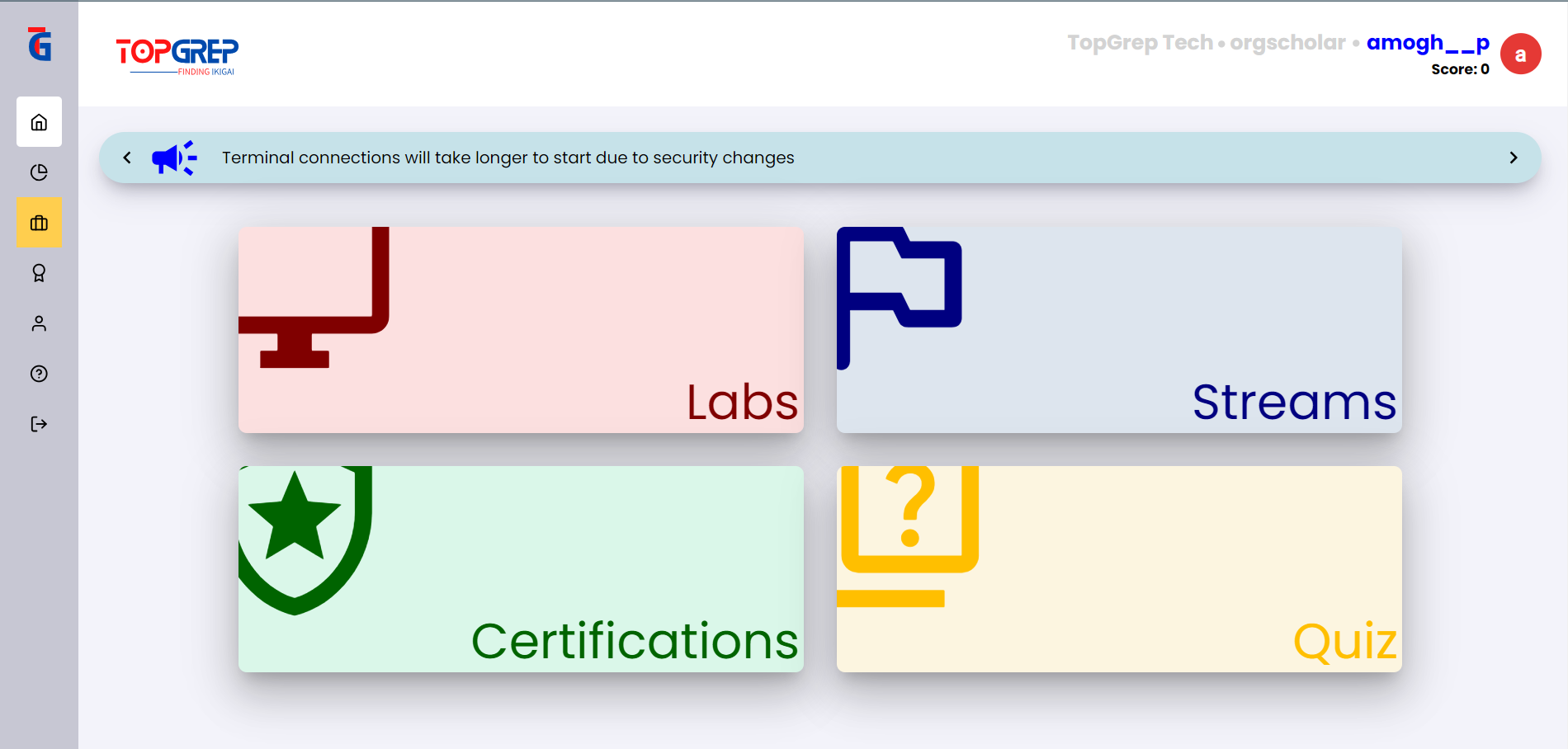
Task: Click the logout icon in sidebar
Action: 39,424
